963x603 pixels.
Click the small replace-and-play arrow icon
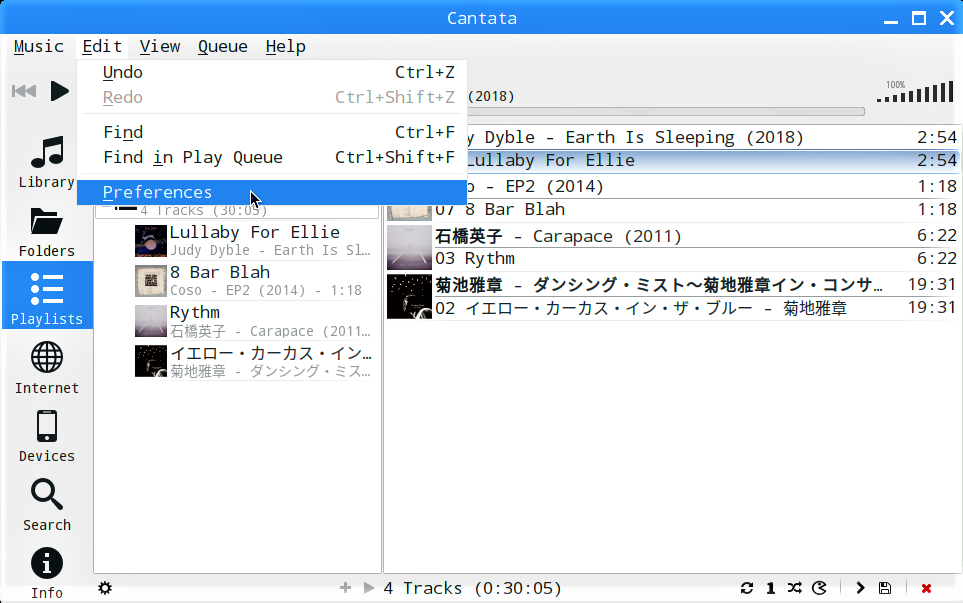pos(369,588)
